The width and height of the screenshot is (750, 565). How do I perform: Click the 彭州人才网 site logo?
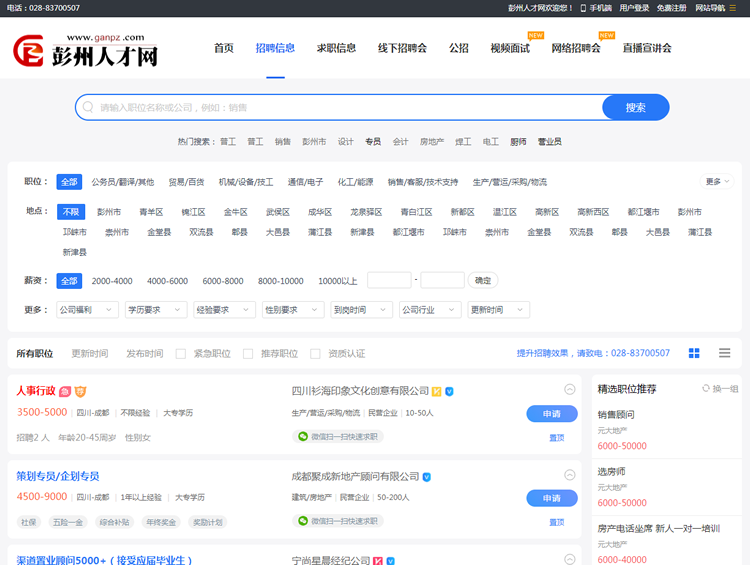85,50
